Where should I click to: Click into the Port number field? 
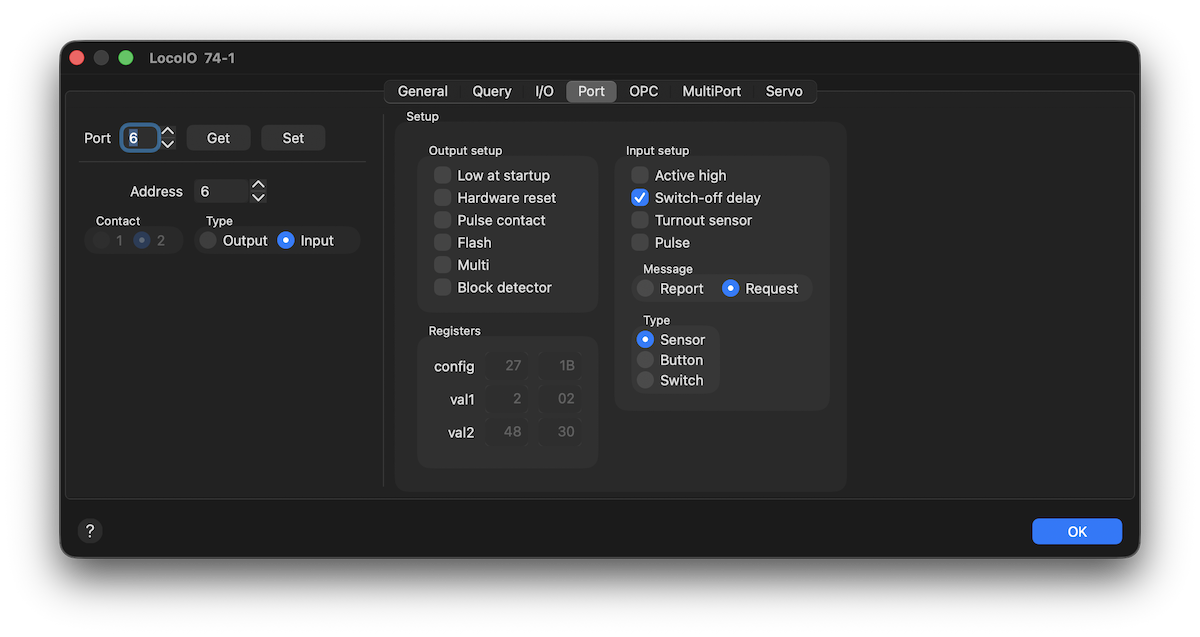coord(139,138)
